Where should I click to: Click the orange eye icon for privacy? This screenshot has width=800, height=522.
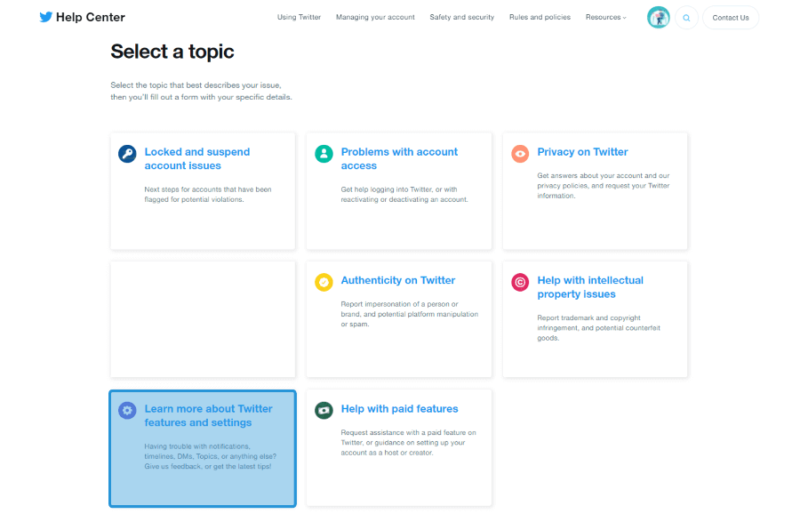tap(520, 154)
